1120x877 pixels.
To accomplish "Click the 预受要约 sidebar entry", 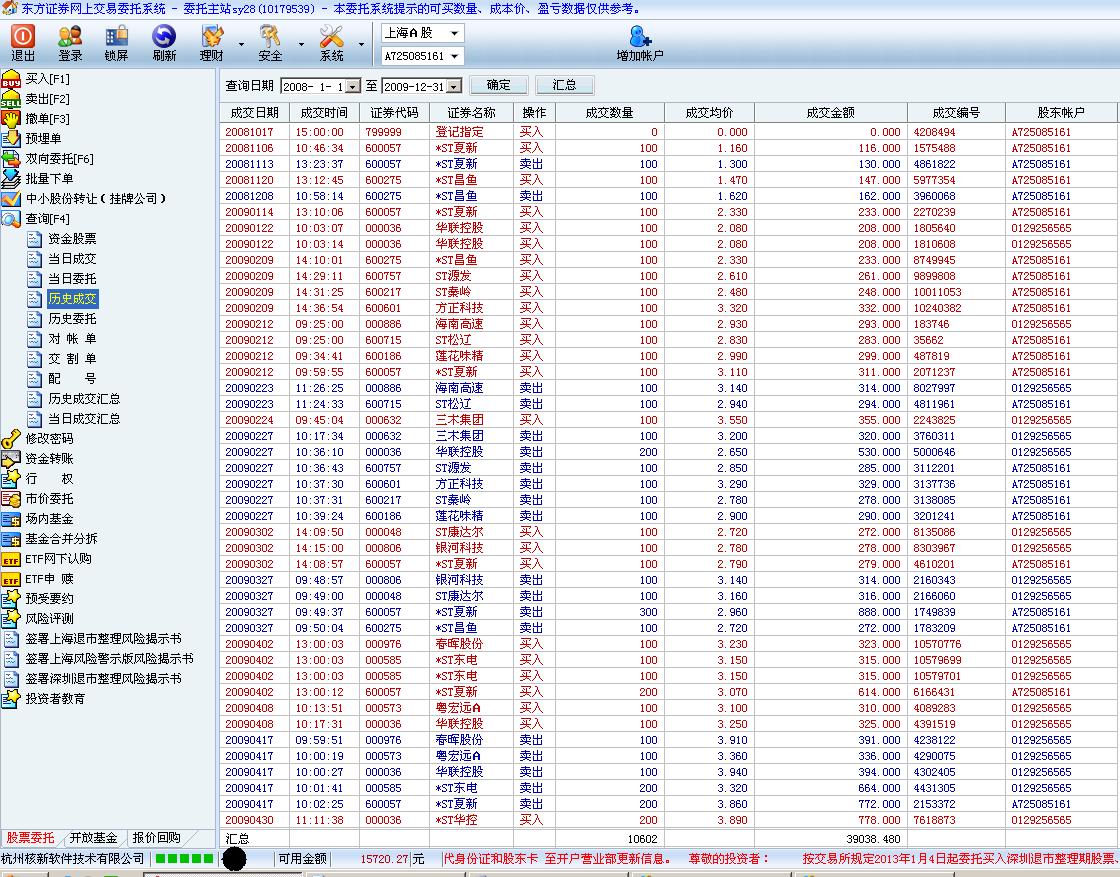I will tap(49, 598).
